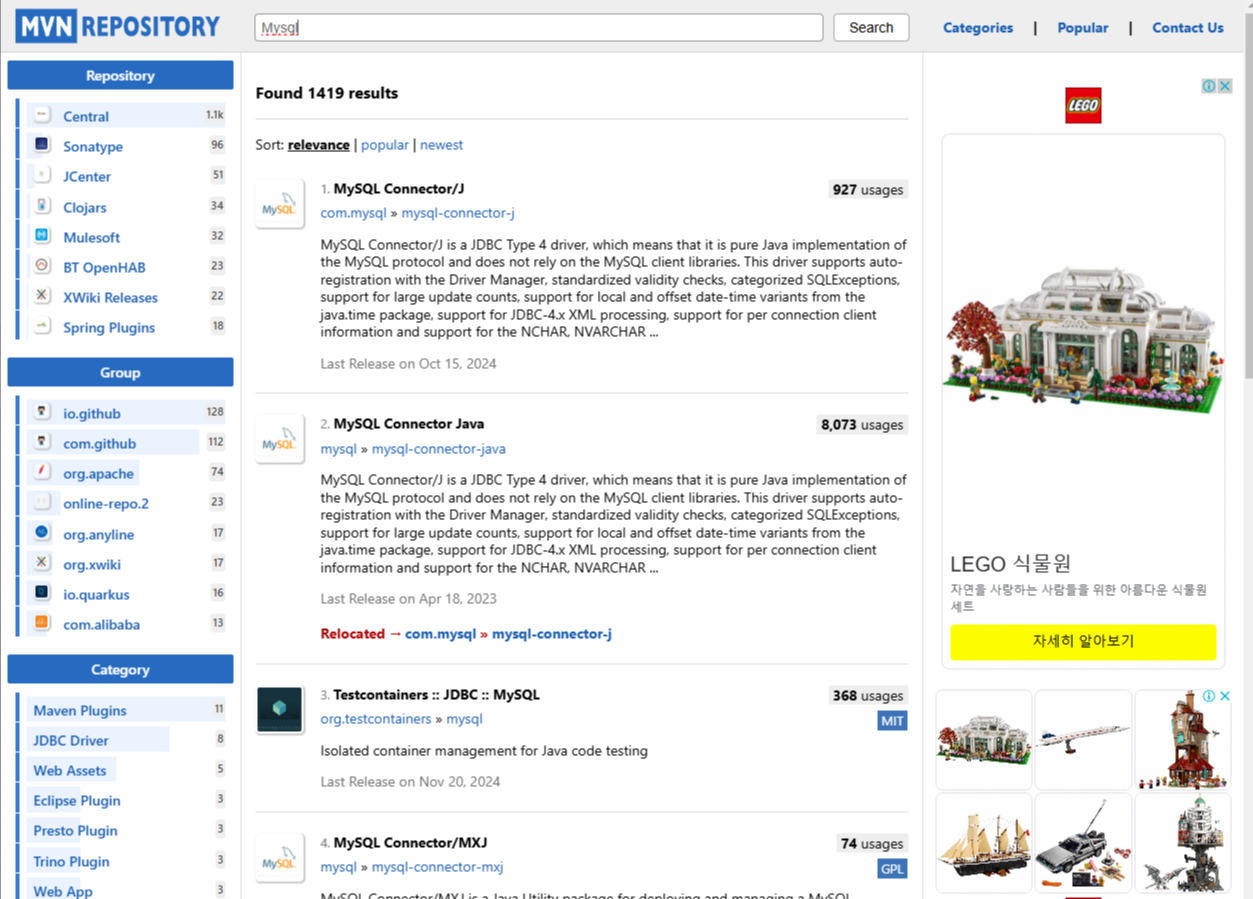The width and height of the screenshot is (1253, 899).
Task: Select the Mulesoft repository icon
Action: point(42,236)
